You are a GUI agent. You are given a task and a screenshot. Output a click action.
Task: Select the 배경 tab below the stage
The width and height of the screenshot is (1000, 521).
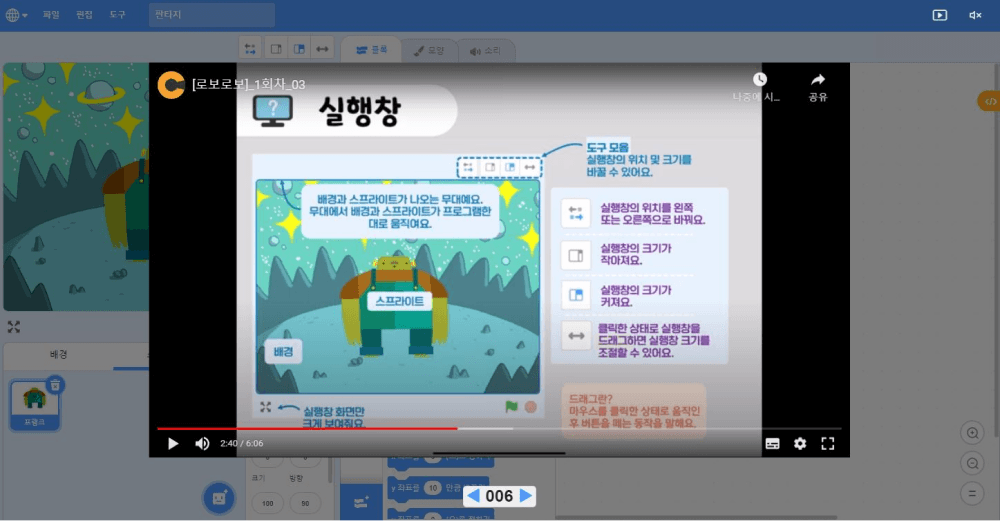pos(59,355)
